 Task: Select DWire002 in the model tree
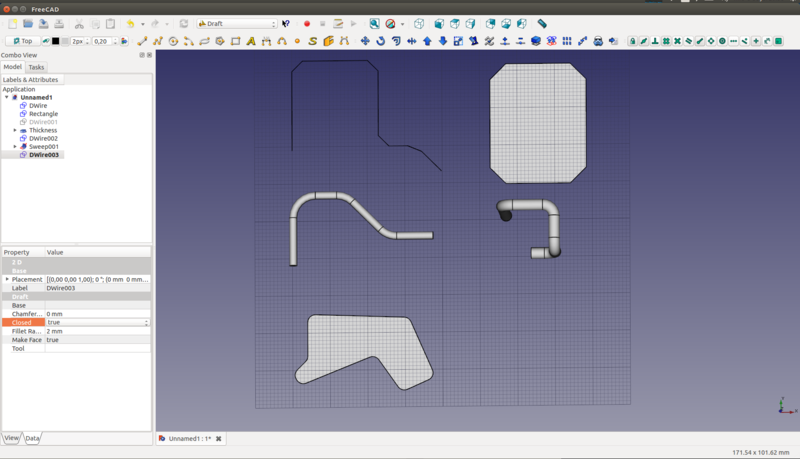tap(43, 138)
